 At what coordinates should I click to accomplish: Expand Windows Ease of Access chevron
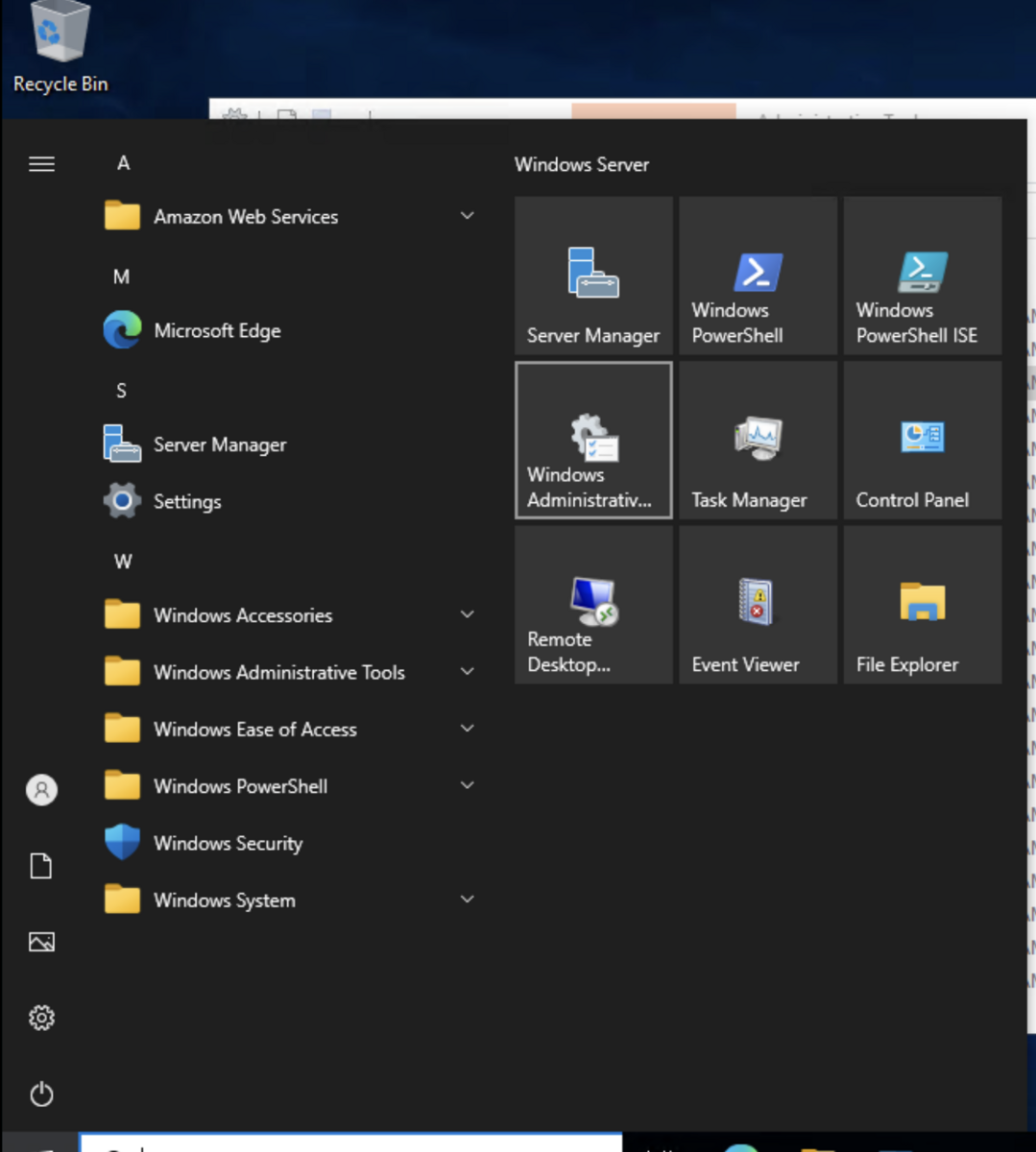pyautogui.click(x=468, y=729)
